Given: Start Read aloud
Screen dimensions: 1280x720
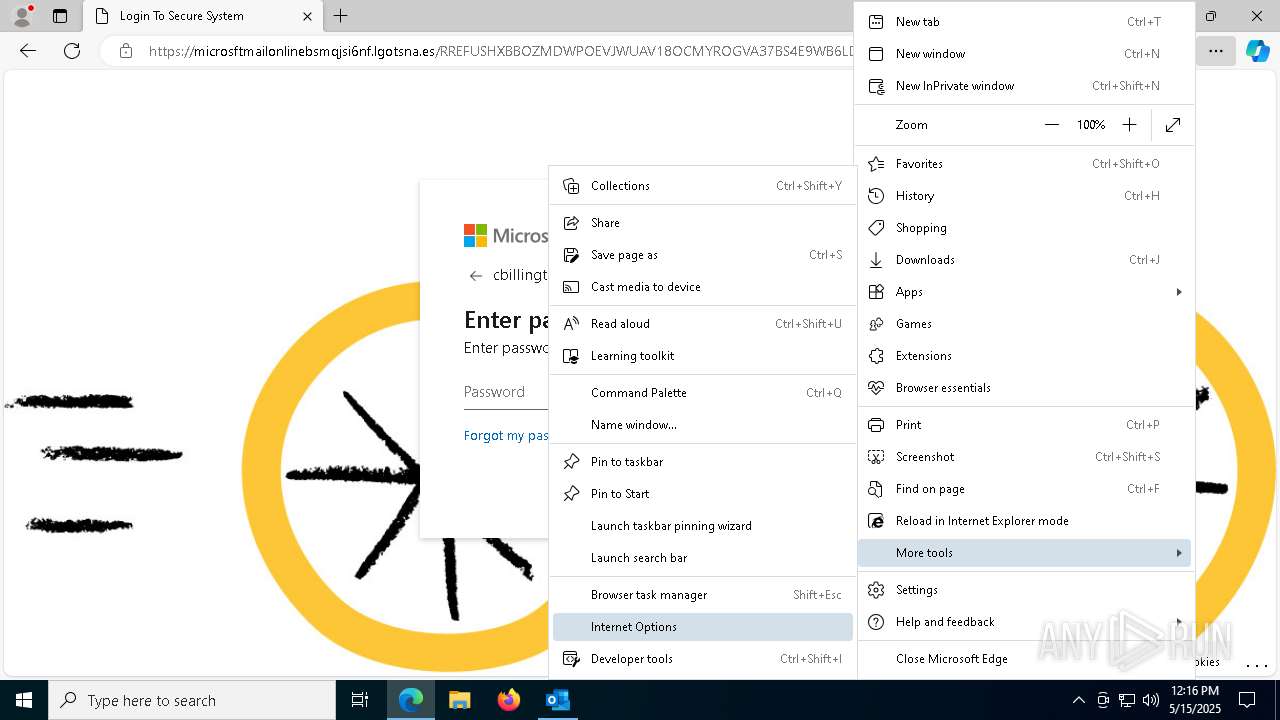Looking at the screenshot, I should (702, 324).
